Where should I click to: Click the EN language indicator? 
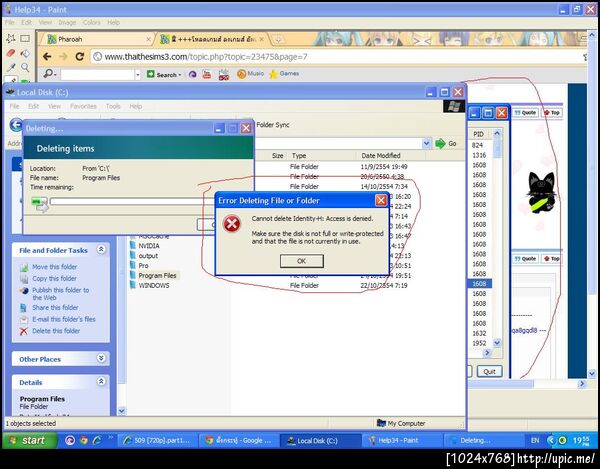535,440
